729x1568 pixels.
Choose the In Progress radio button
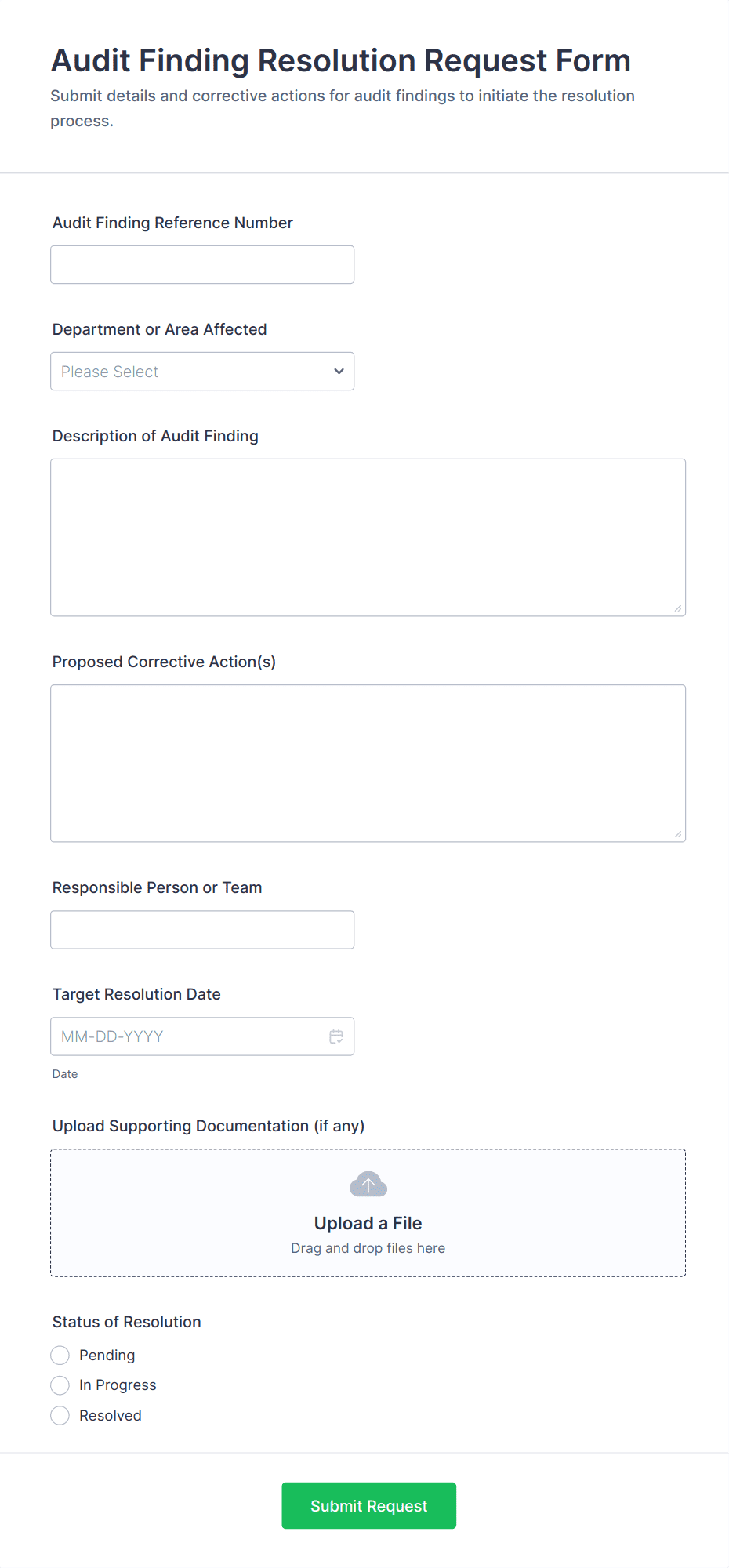click(x=60, y=1385)
